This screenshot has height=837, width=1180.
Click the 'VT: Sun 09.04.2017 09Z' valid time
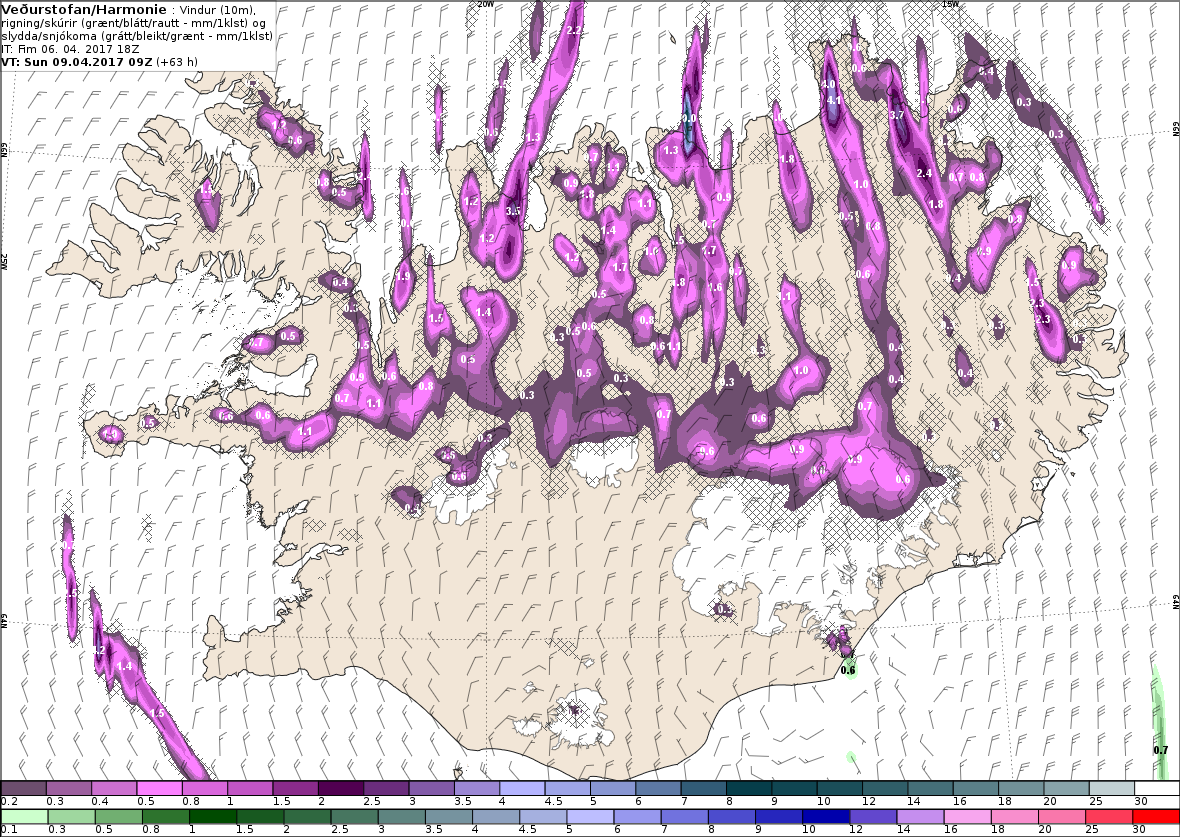(77, 62)
